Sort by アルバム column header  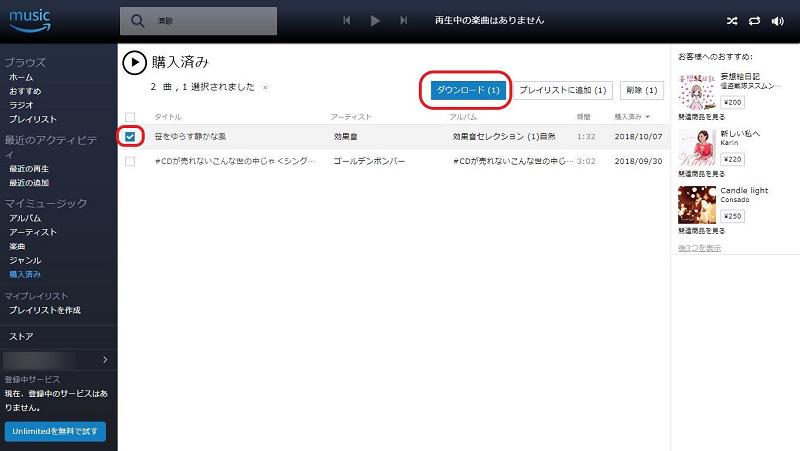pyautogui.click(x=463, y=117)
